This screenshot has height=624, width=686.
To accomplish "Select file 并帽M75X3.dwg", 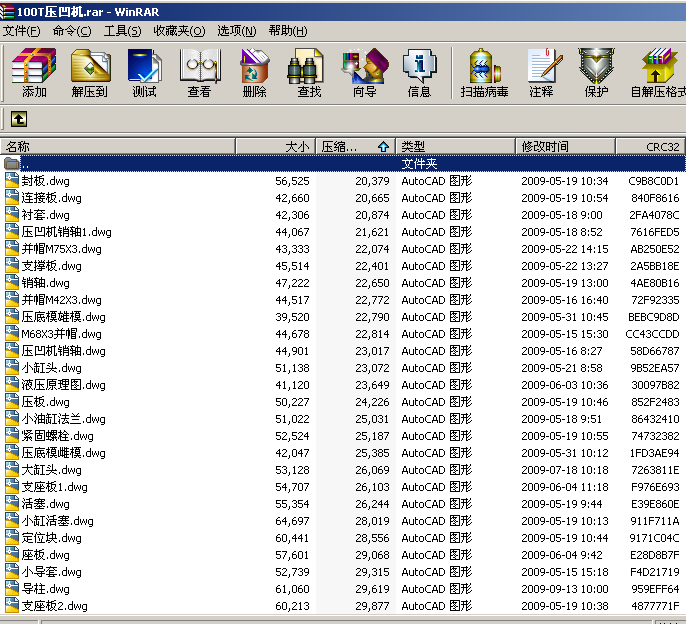I will point(61,249).
